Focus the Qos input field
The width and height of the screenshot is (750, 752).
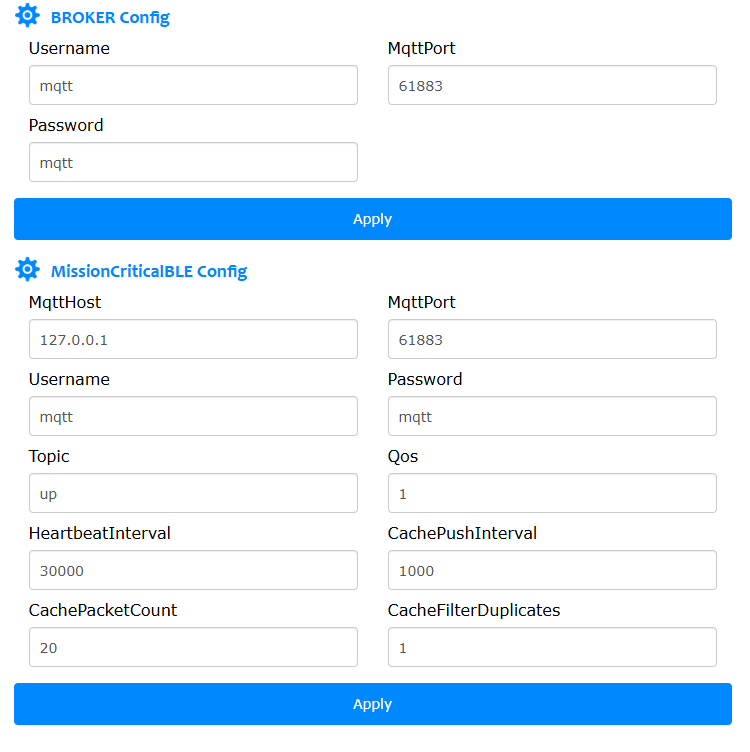[552, 493]
